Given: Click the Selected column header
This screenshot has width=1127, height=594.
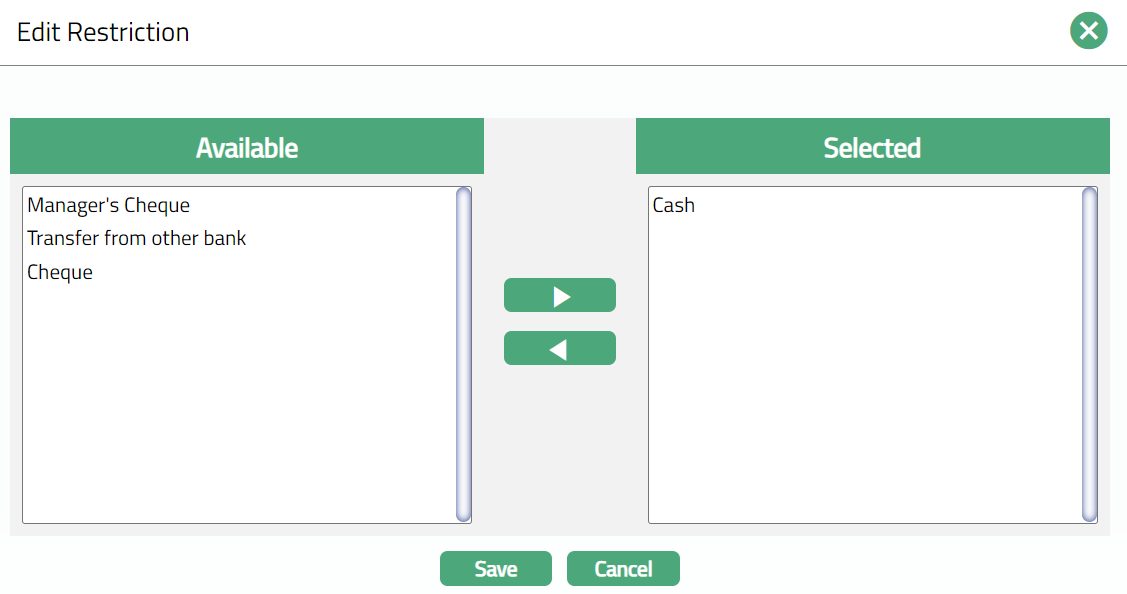Looking at the screenshot, I should (872, 147).
